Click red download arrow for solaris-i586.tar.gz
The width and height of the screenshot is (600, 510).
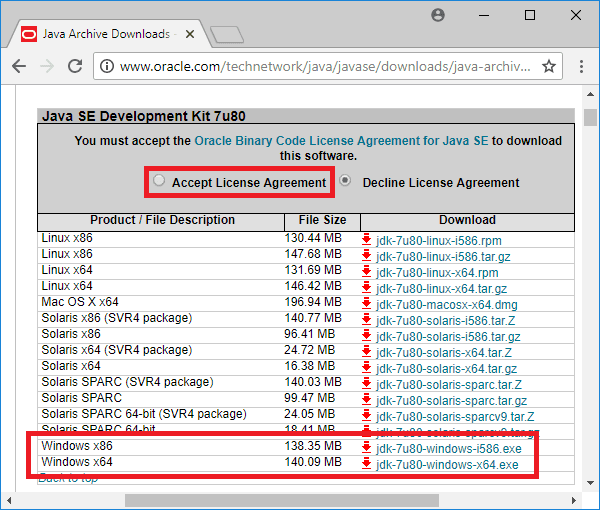[366, 335]
